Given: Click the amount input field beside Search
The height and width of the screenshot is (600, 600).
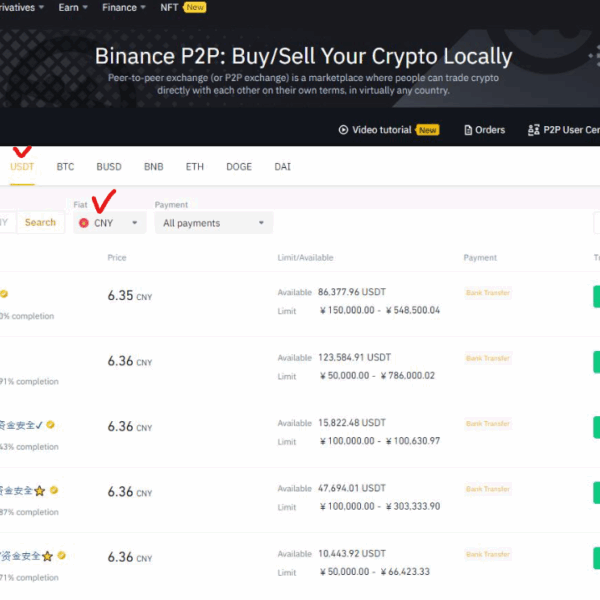Looking at the screenshot, I should pyautogui.click(x=8, y=222).
